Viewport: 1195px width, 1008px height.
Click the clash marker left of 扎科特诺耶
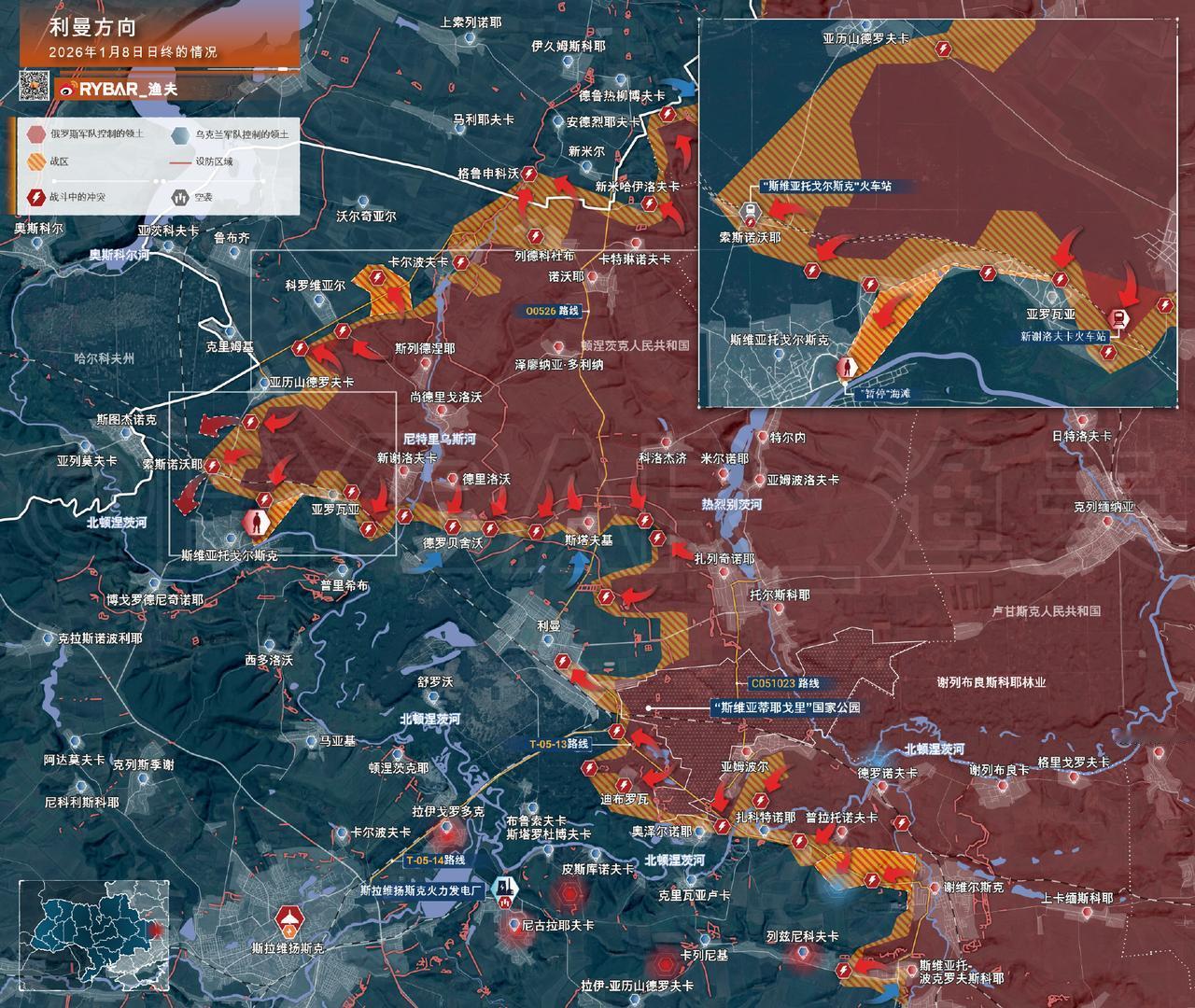[x=722, y=826]
